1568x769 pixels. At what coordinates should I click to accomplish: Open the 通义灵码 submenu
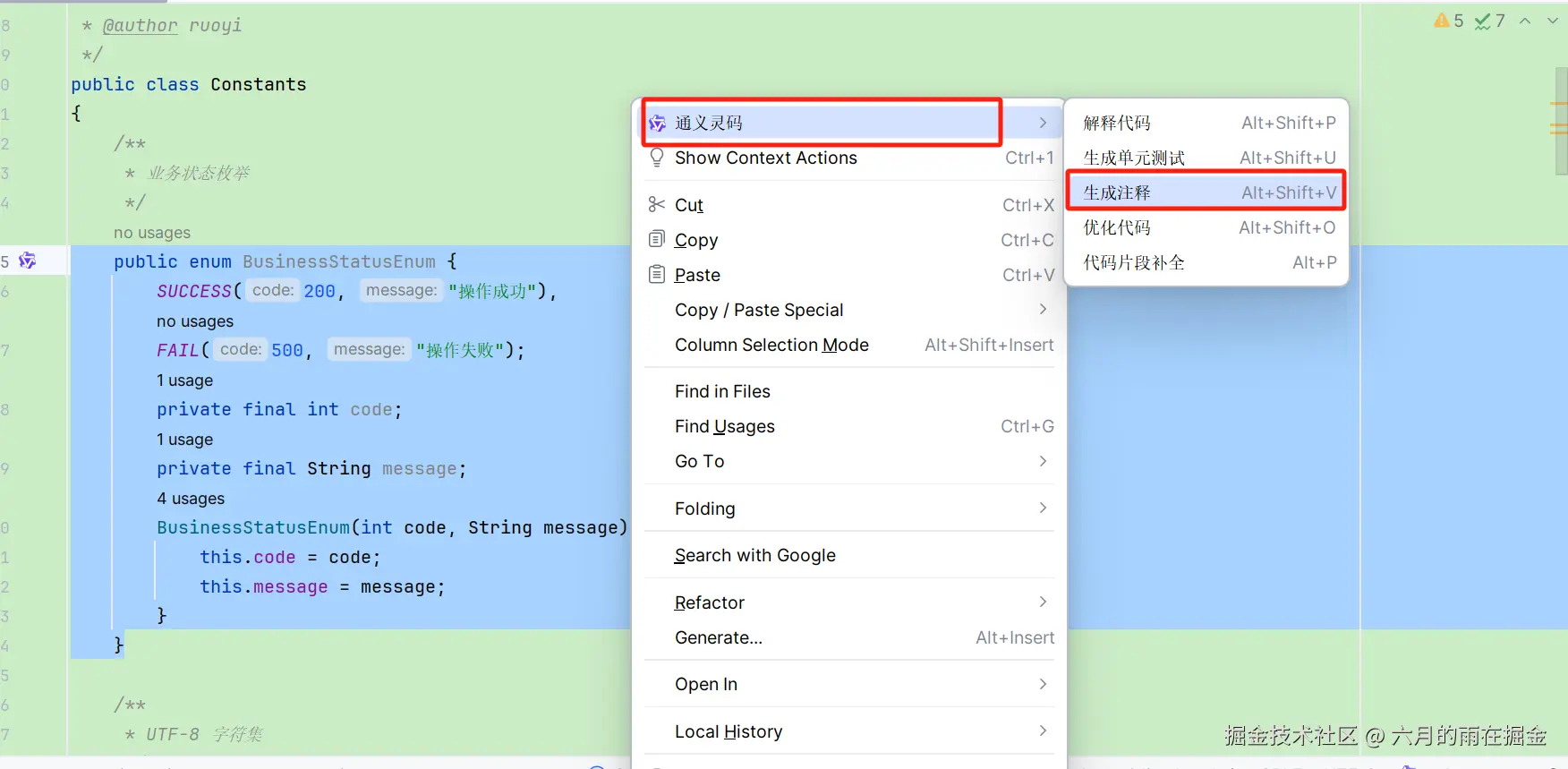pos(849,123)
